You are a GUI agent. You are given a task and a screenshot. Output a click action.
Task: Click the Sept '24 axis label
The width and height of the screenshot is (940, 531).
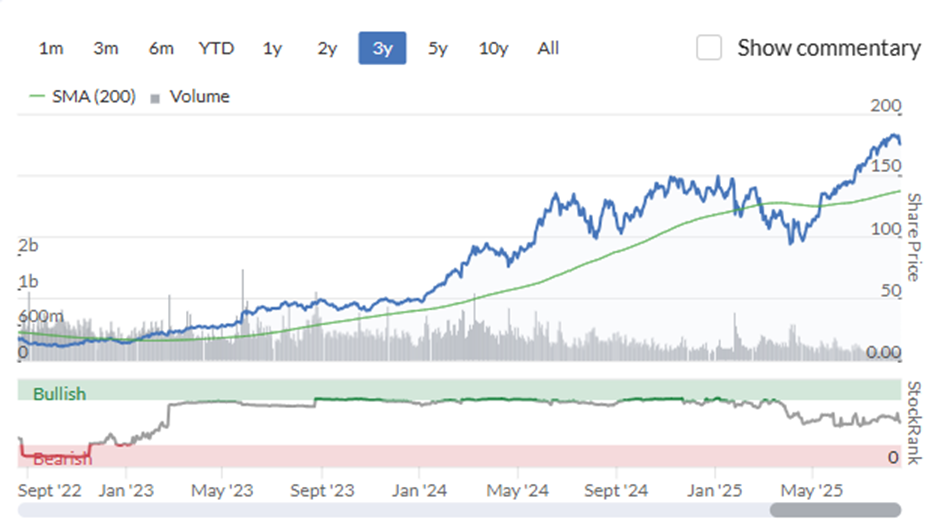[616, 491]
